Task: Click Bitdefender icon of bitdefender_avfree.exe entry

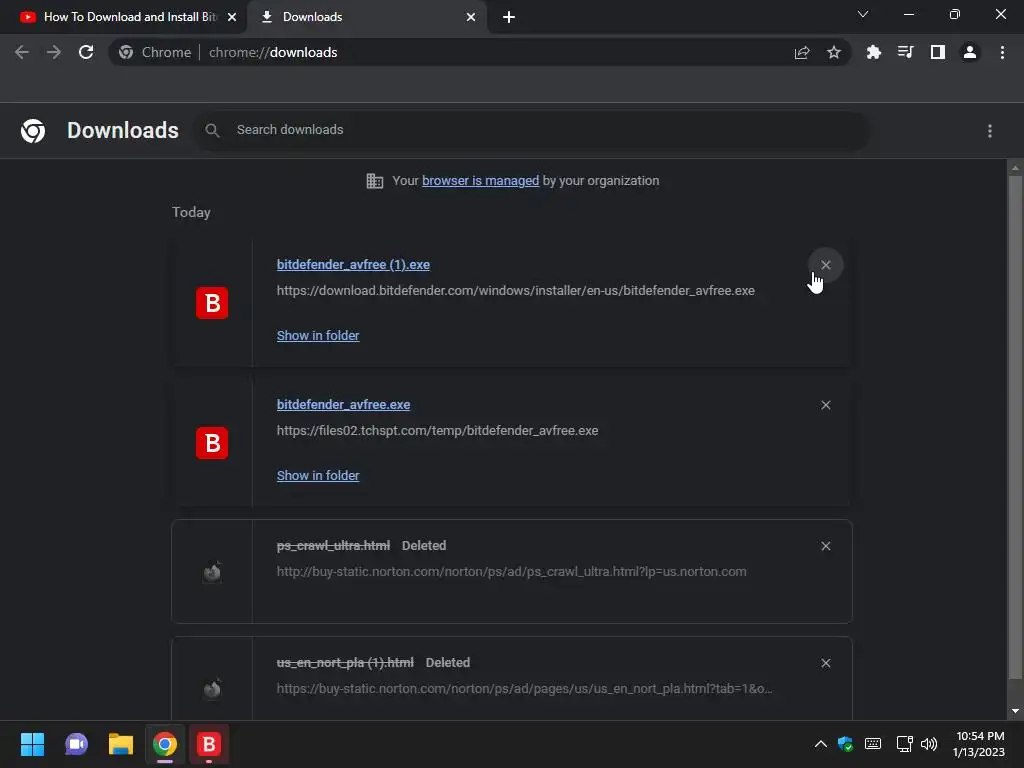Action: (212, 443)
